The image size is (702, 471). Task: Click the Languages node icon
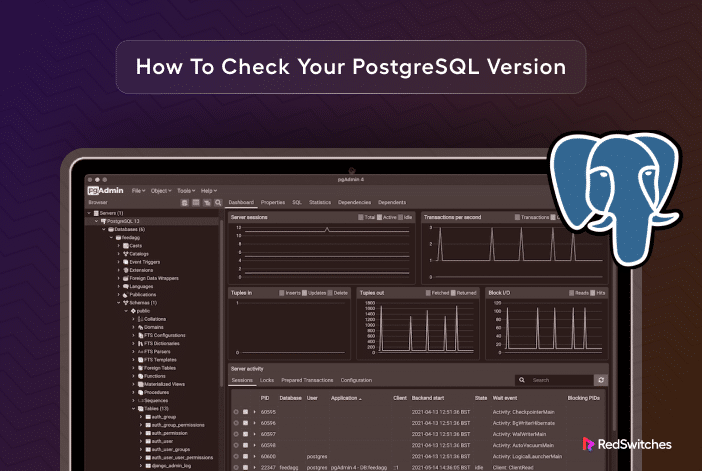tap(126, 287)
